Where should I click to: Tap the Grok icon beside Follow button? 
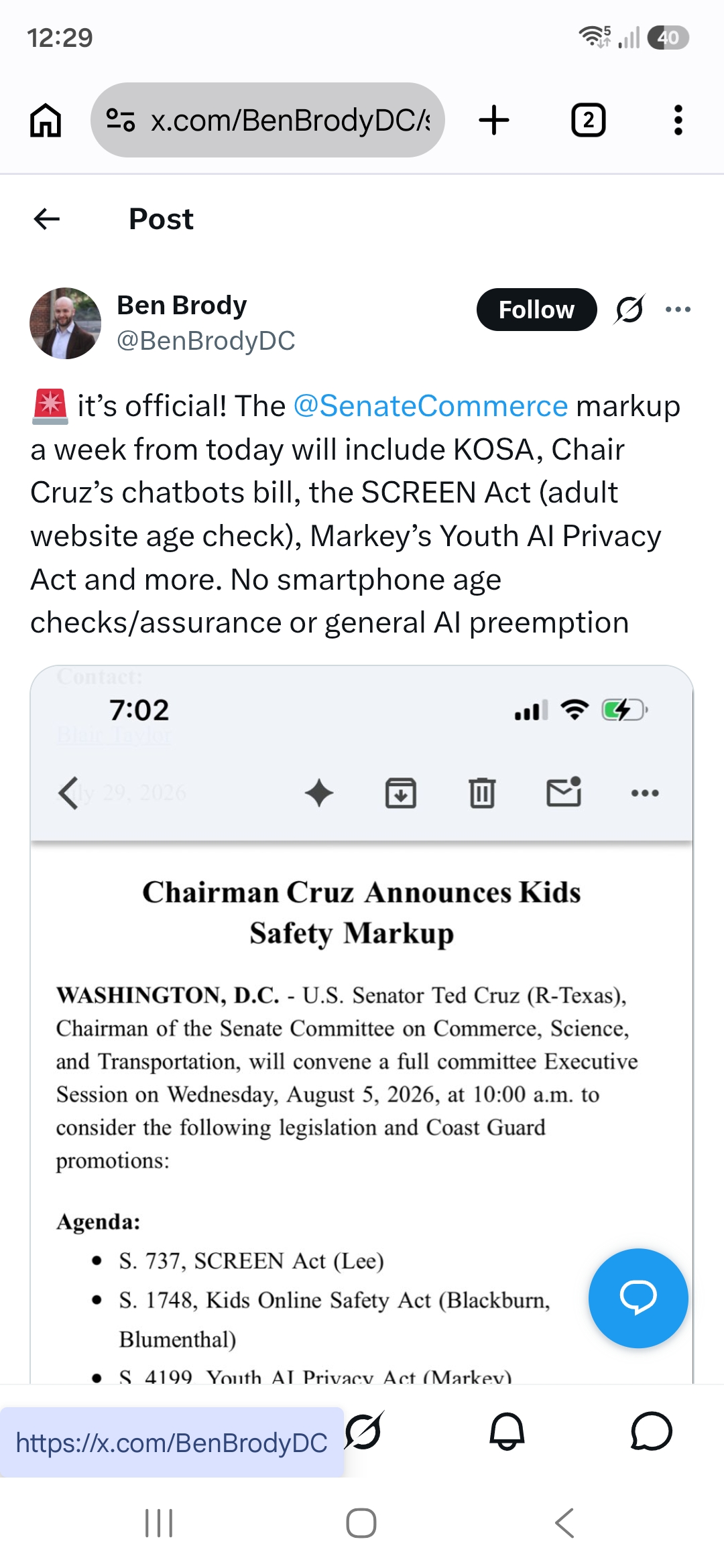pos(629,310)
